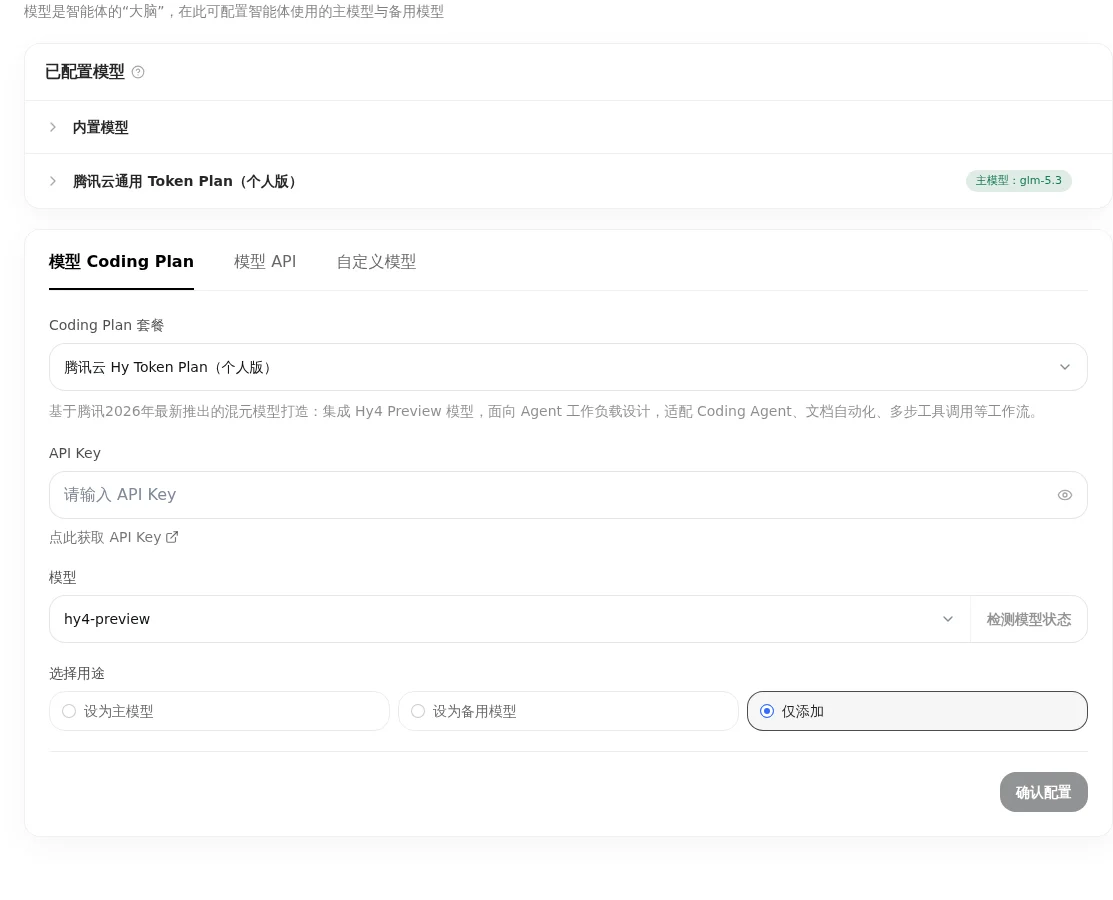Click the 已配置模型 heading text
Image resolution: width=1113 pixels, height=900 pixels.
(x=84, y=72)
